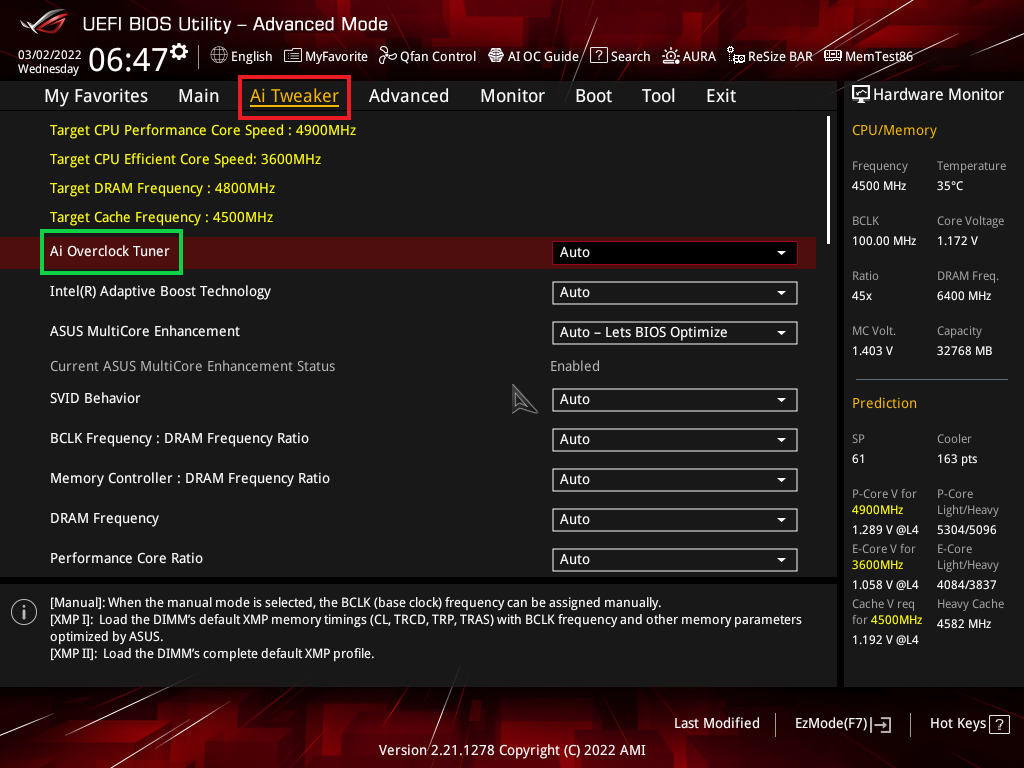Click the 1.172 V core voltage value

coord(957,241)
